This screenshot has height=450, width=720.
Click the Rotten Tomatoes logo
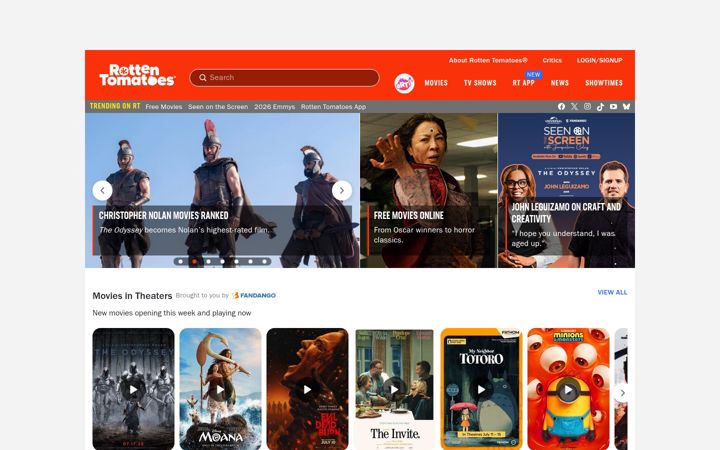[137, 75]
